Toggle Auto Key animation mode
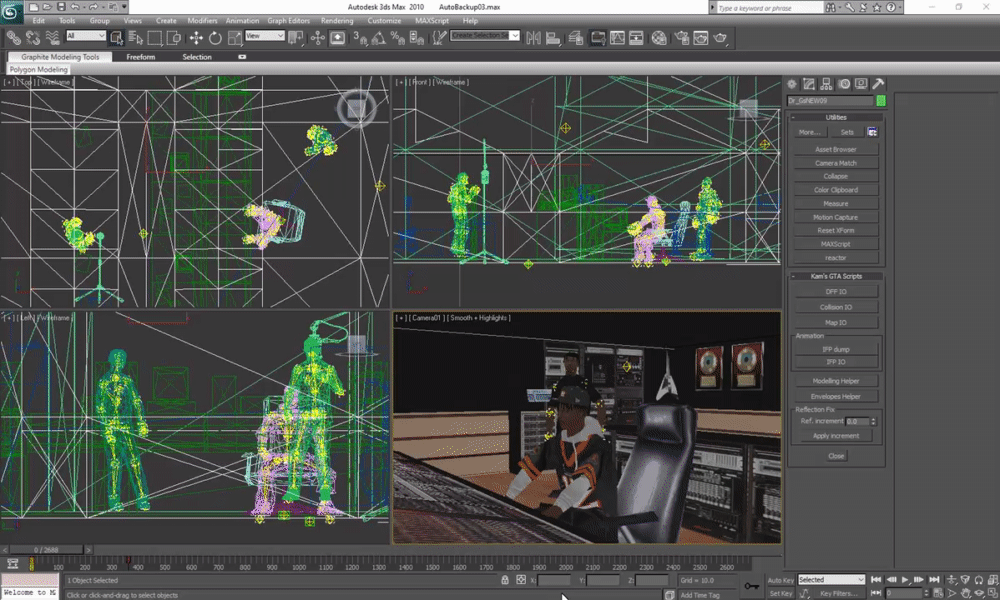 click(x=781, y=580)
